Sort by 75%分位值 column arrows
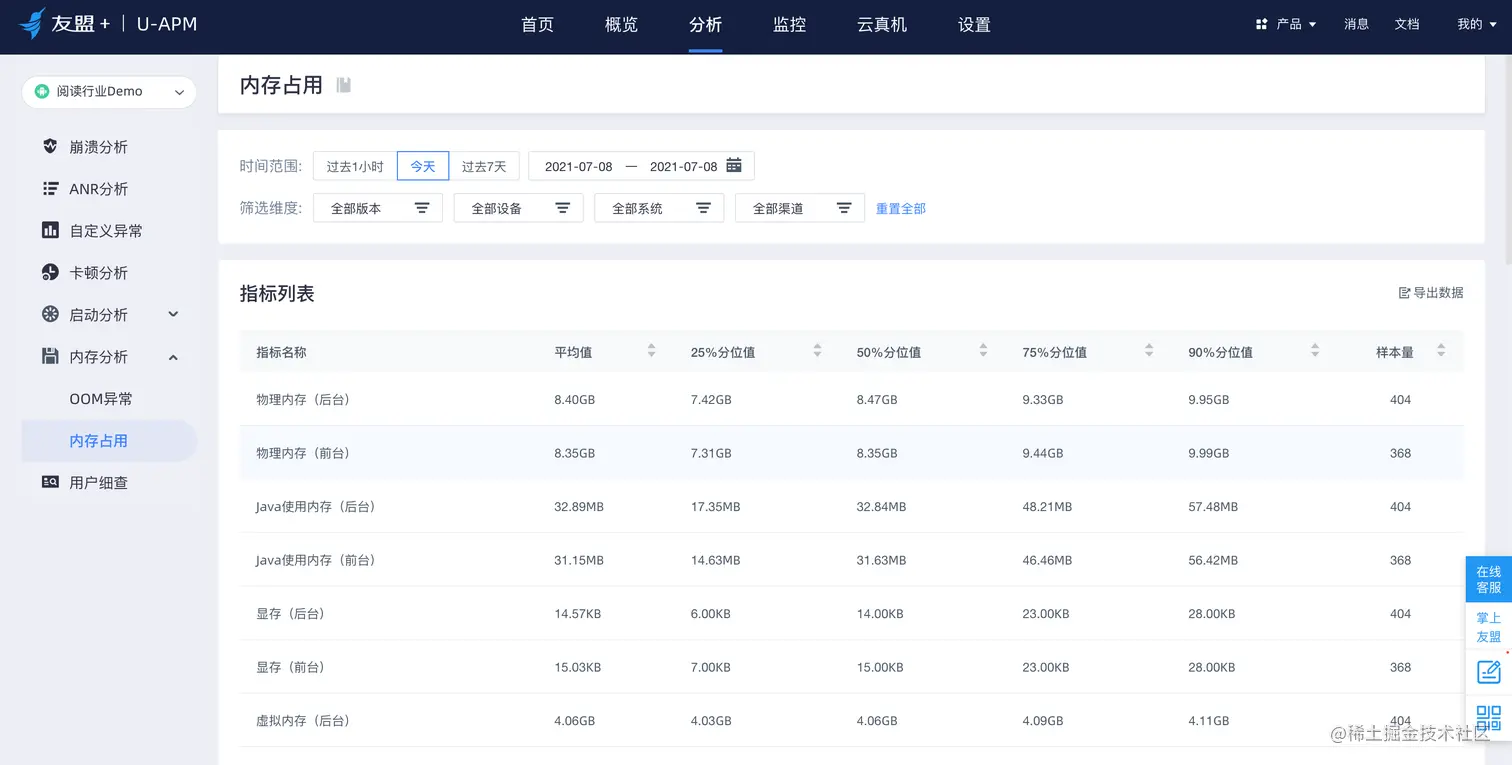Image resolution: width=1512 pixels, height=765 pixels. (1150, 351)
